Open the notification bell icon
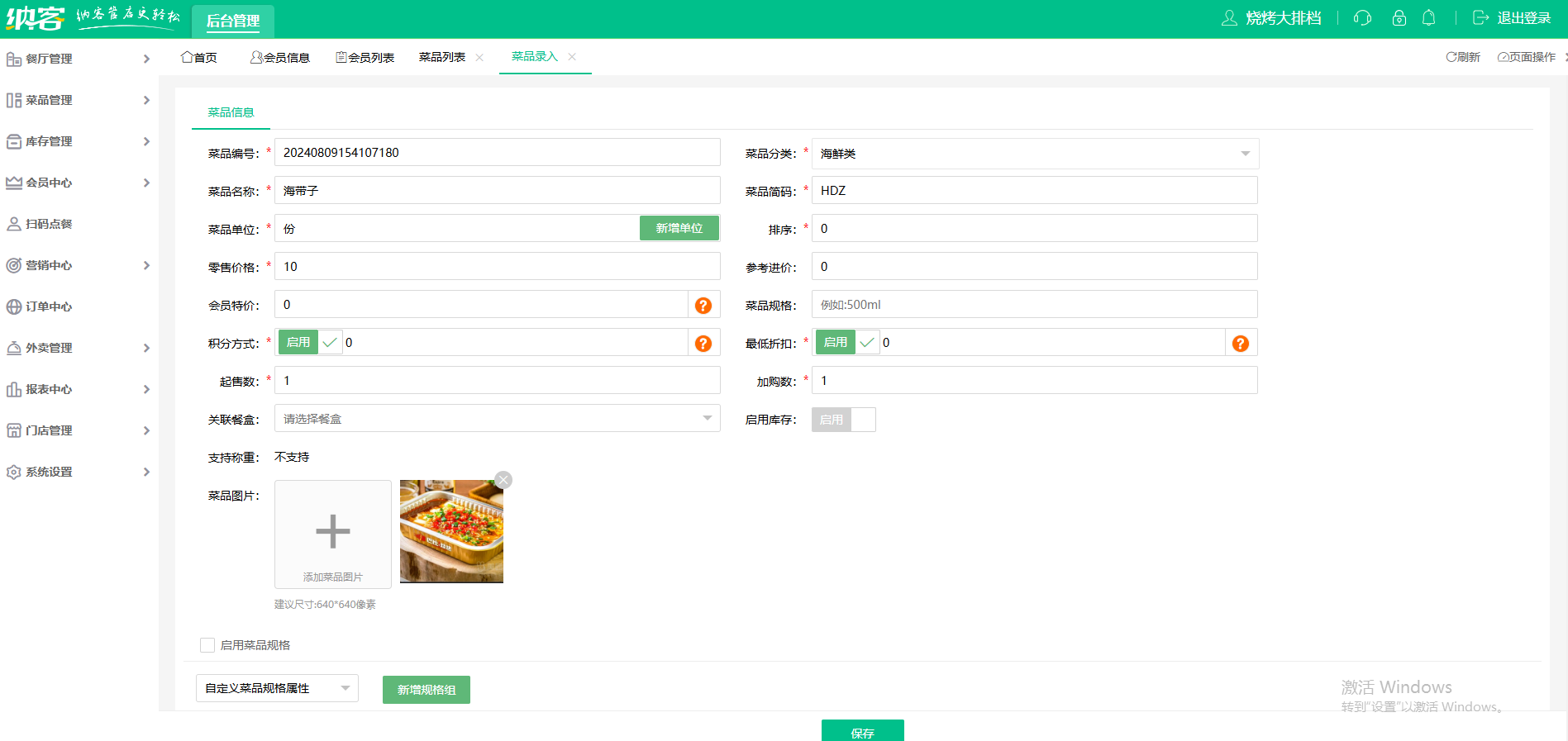The image size is (1568, 741). point(1428,18)
